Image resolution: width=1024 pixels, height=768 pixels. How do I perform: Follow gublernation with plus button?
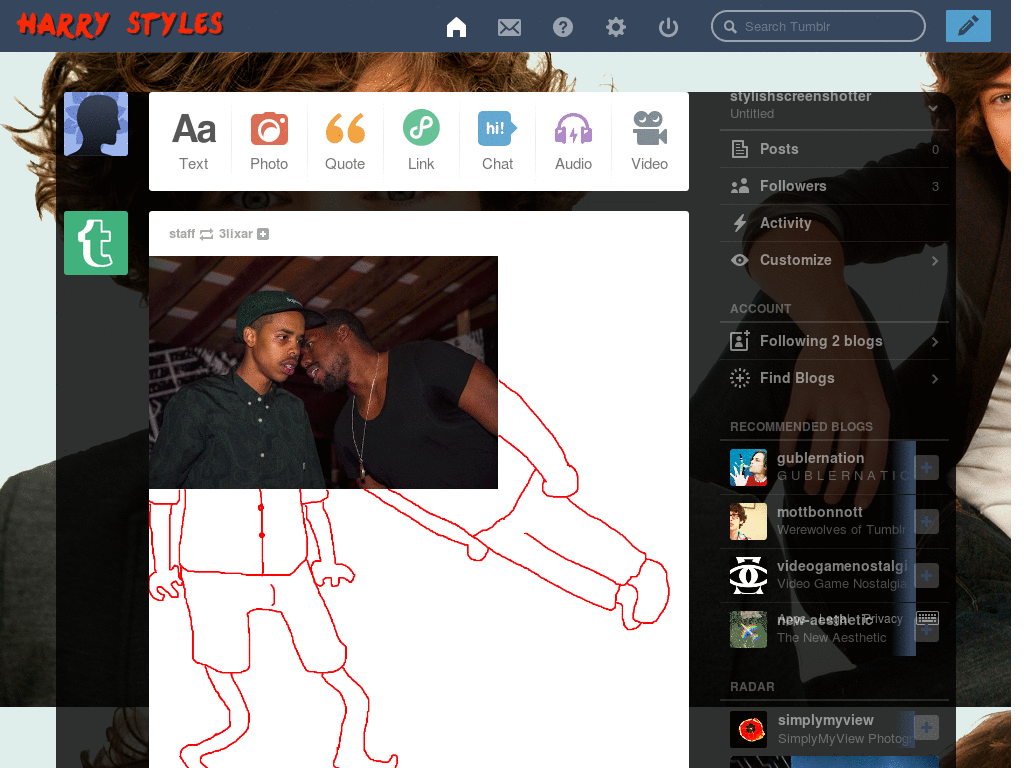[926, 468]
